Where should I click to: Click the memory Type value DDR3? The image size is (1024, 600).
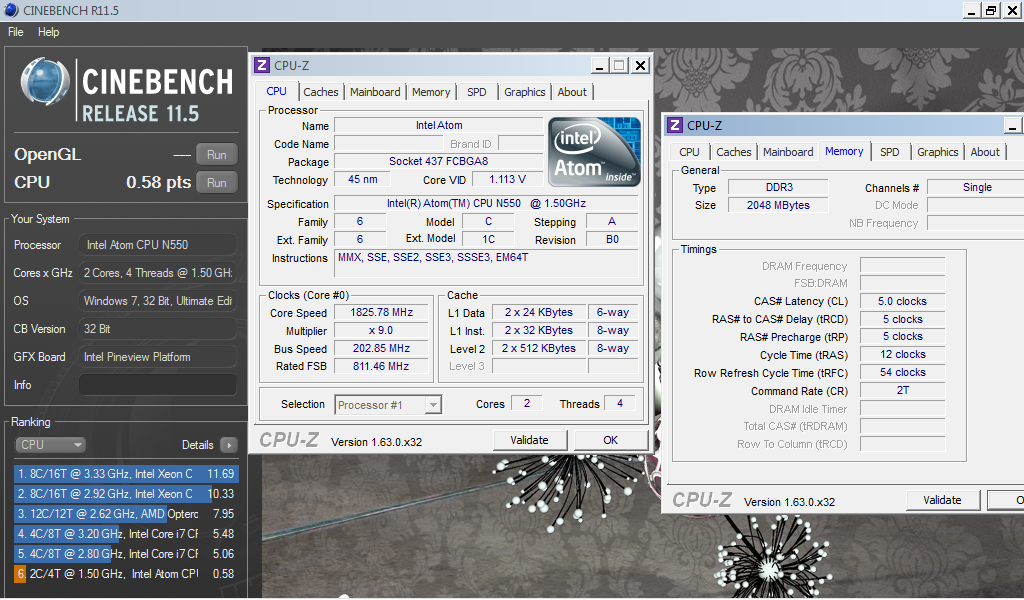click(x=778, y=187)
